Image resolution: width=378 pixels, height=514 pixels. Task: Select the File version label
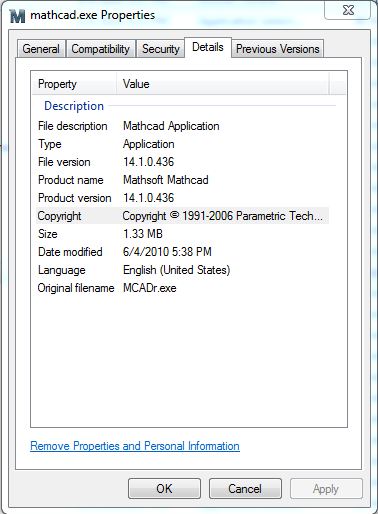[x=64, y=162]
